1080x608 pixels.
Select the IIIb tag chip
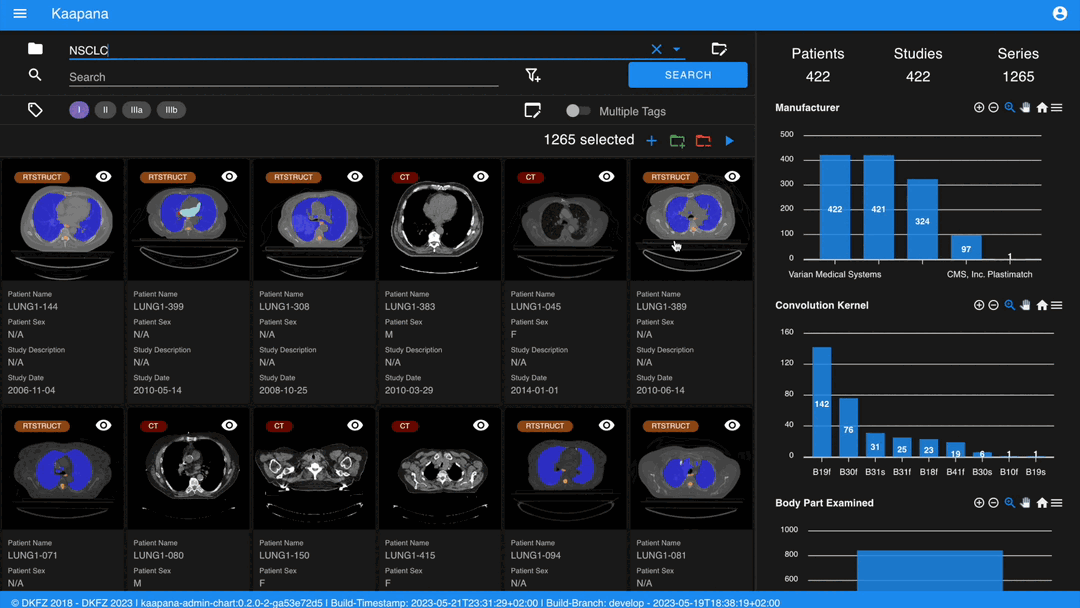pyautogui.click(x=171, y=110)
